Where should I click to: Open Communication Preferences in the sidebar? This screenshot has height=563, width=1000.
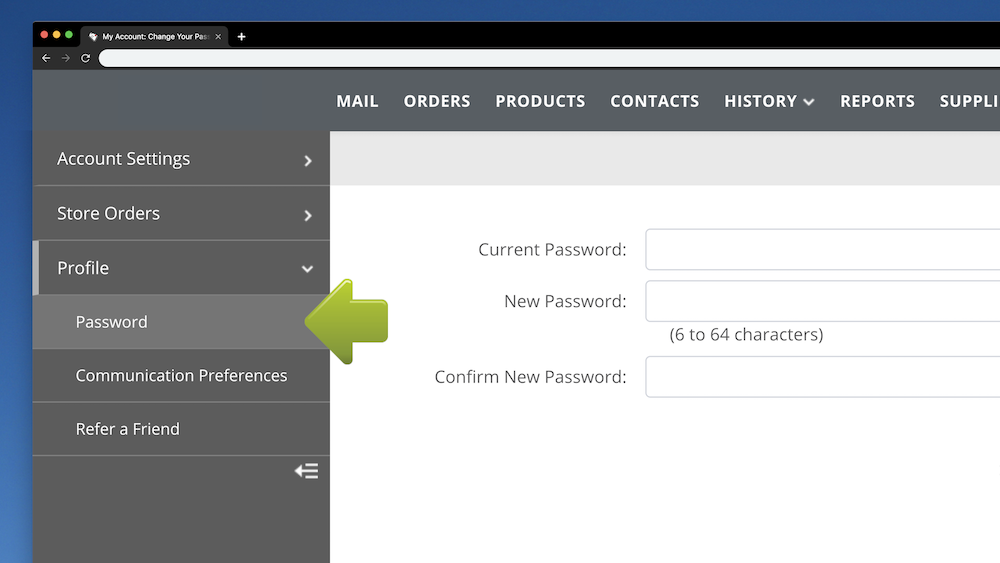coord(181,376)
